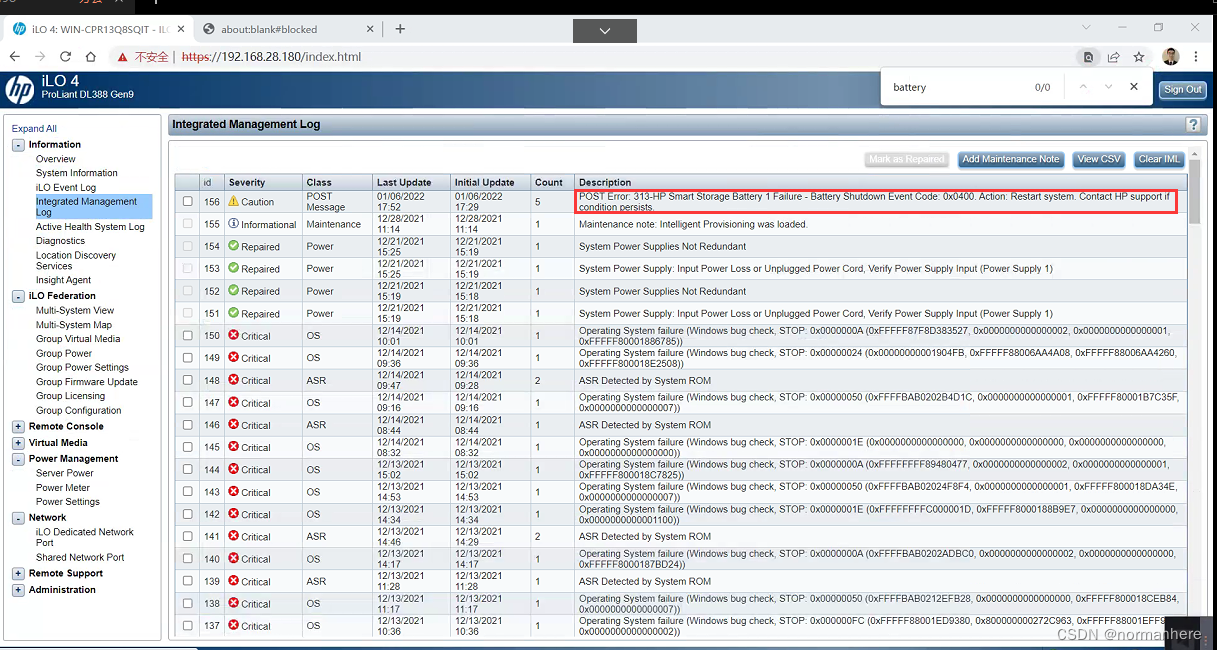Click the share page icon in address bar
This screenshot has width=1217, height=650.
(1113, 57)
